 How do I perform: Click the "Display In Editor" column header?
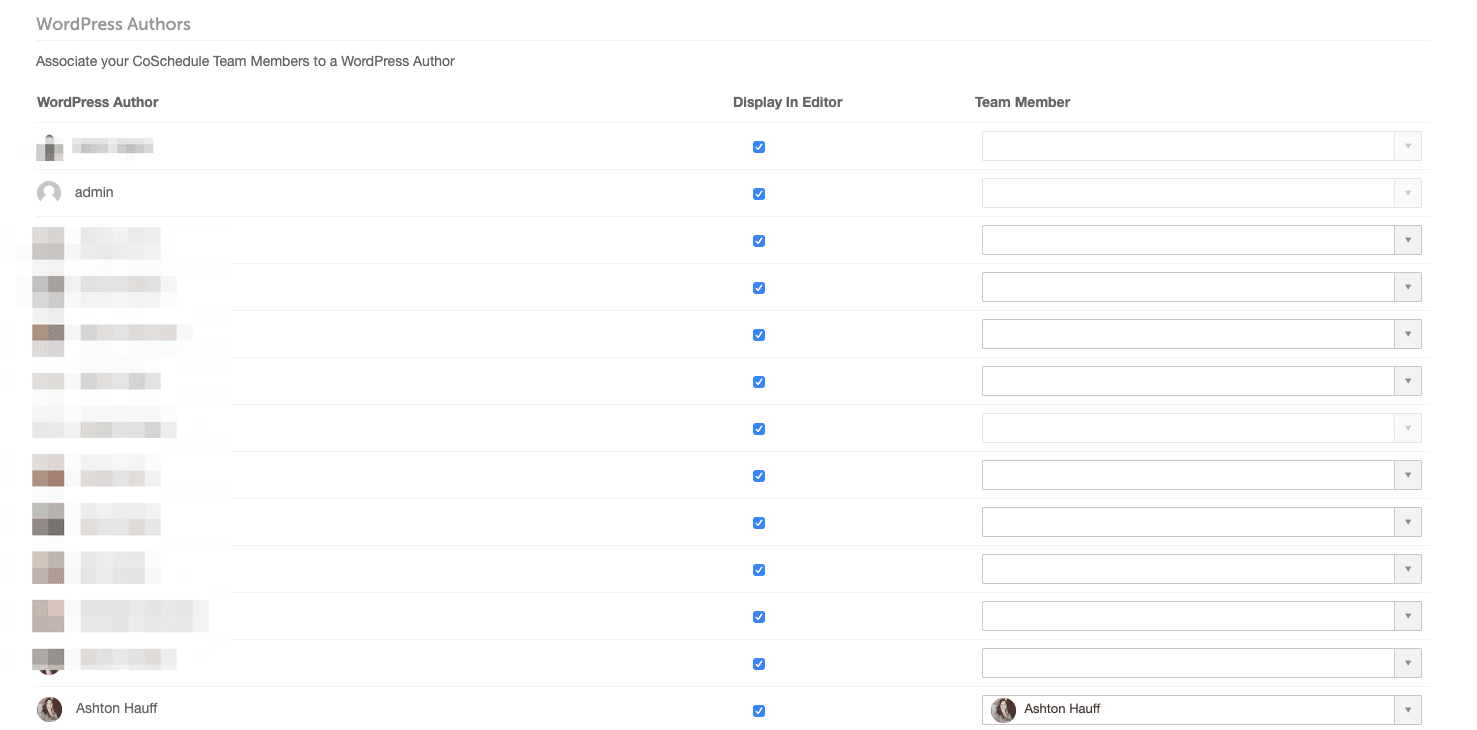click(788, 102)
